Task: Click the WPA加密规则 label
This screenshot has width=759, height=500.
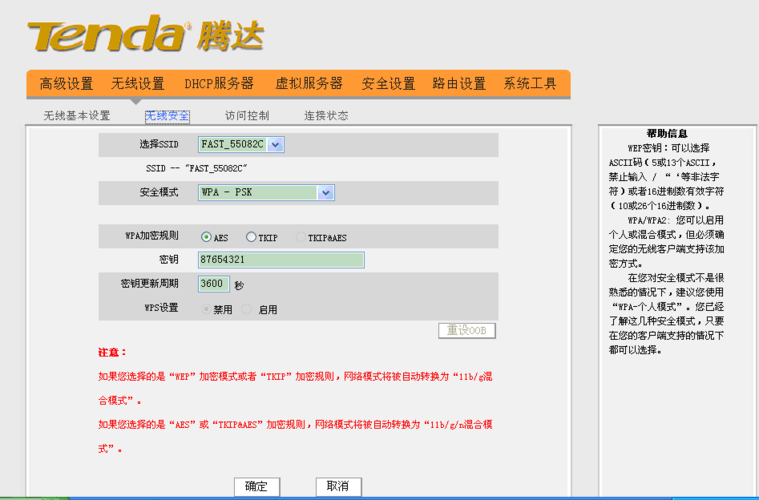Action: tap(152, 236)
